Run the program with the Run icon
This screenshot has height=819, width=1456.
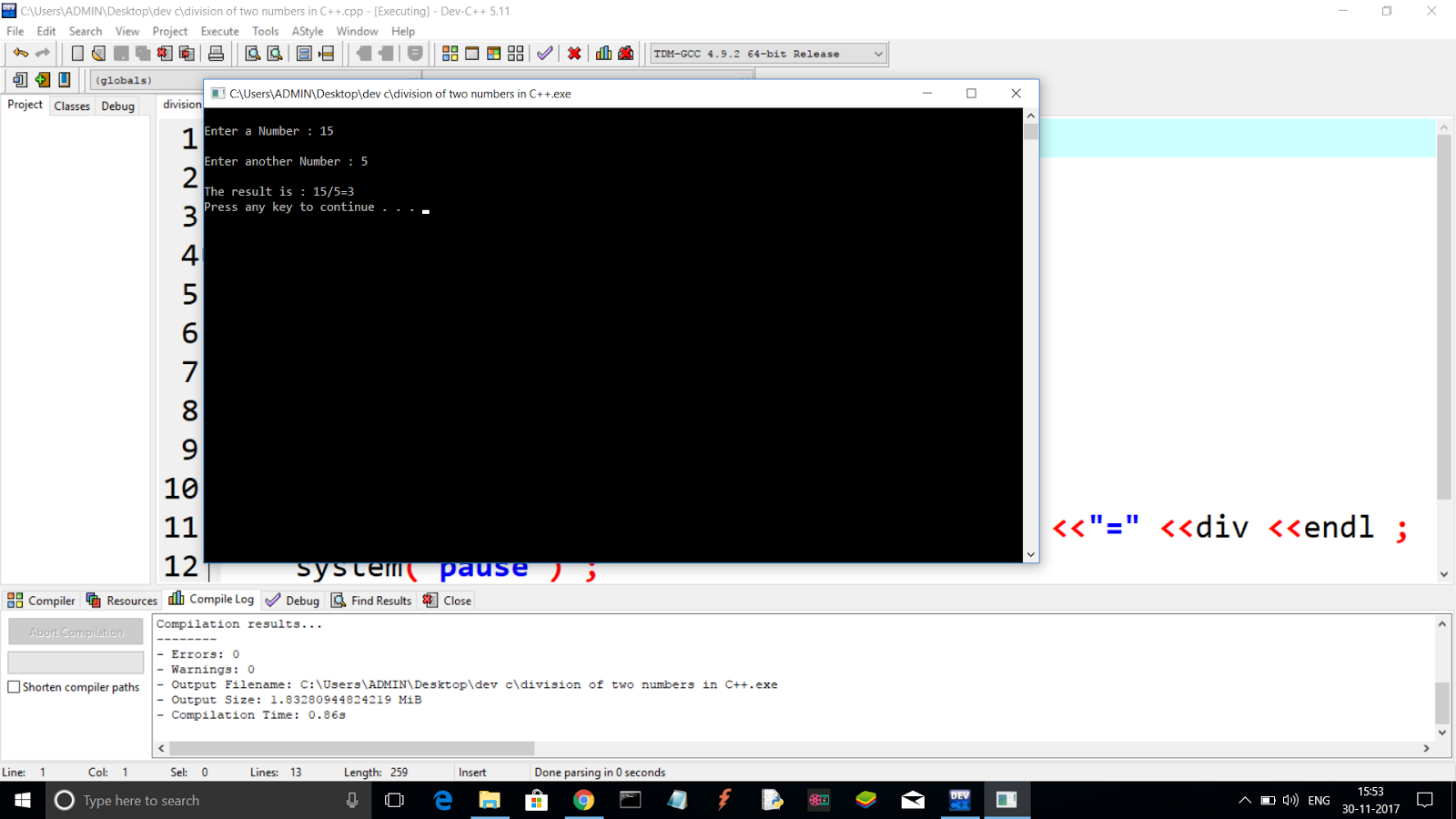click(470, 53)
